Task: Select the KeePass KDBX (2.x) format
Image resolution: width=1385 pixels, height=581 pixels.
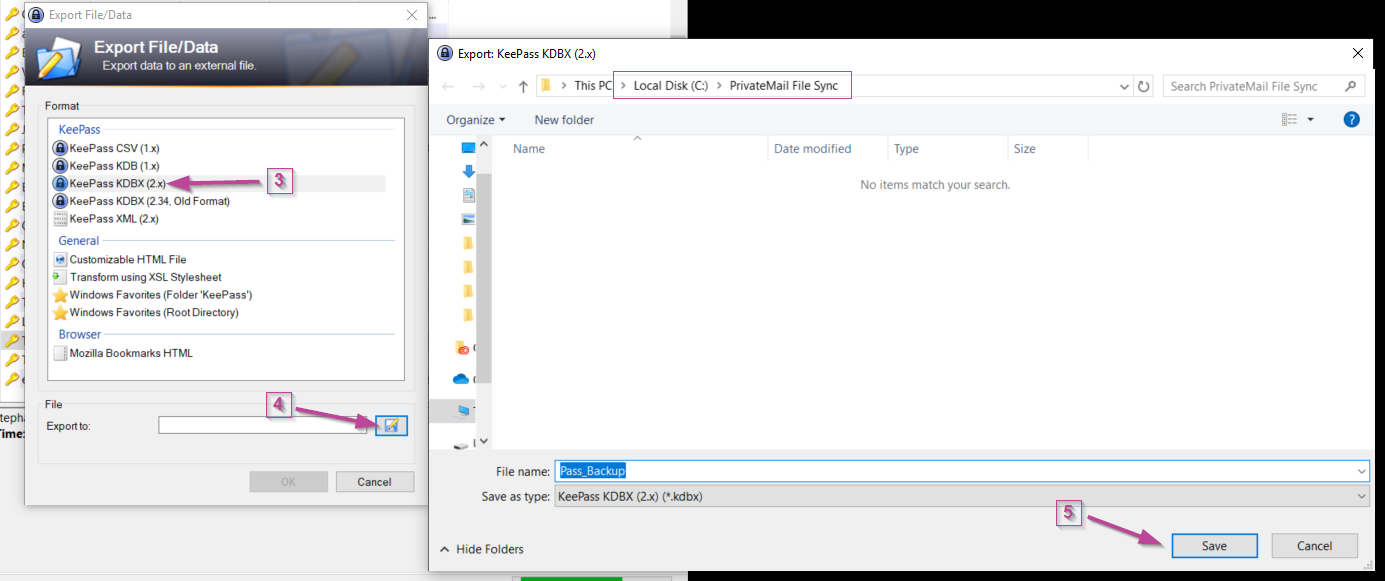Action: point(117,183)
